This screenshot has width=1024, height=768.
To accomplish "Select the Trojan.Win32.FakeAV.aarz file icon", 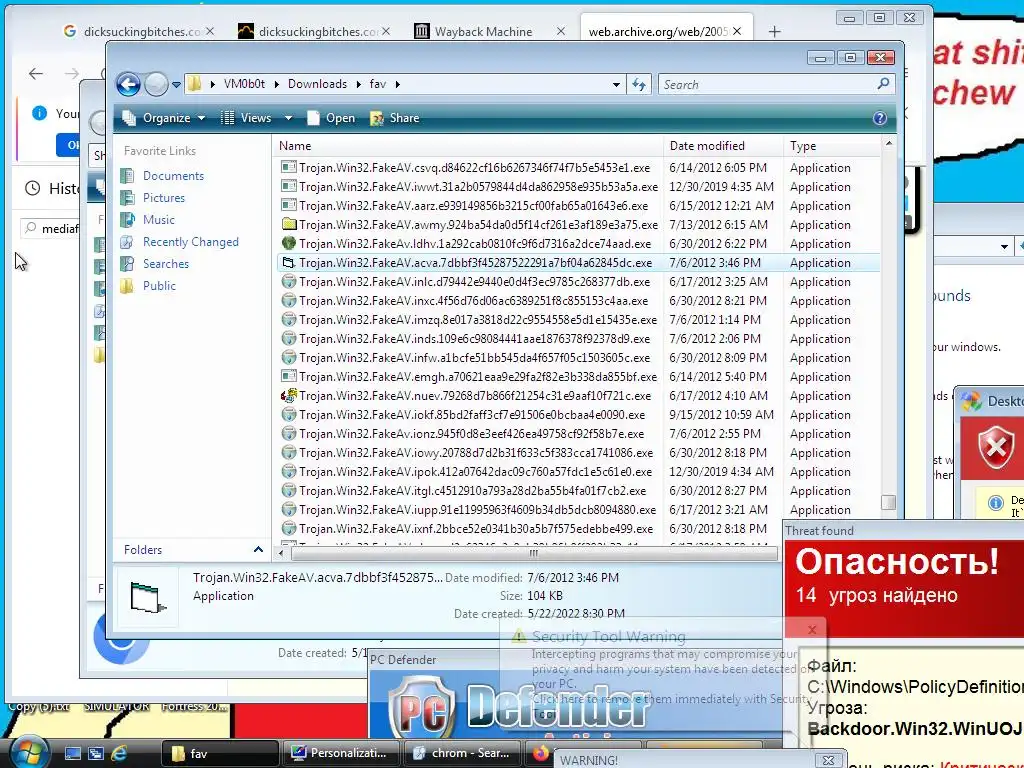I will click(x=289, y=205).
